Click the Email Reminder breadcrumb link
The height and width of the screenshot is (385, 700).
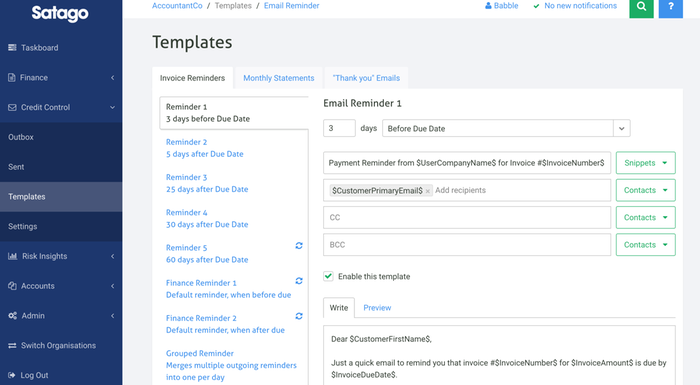click(x=292, y=6)
